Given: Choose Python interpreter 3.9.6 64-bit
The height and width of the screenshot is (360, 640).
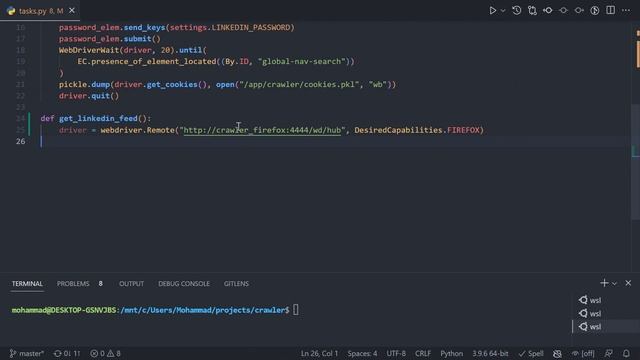Looking at the screenshot, I should click(x=490, y=353).
